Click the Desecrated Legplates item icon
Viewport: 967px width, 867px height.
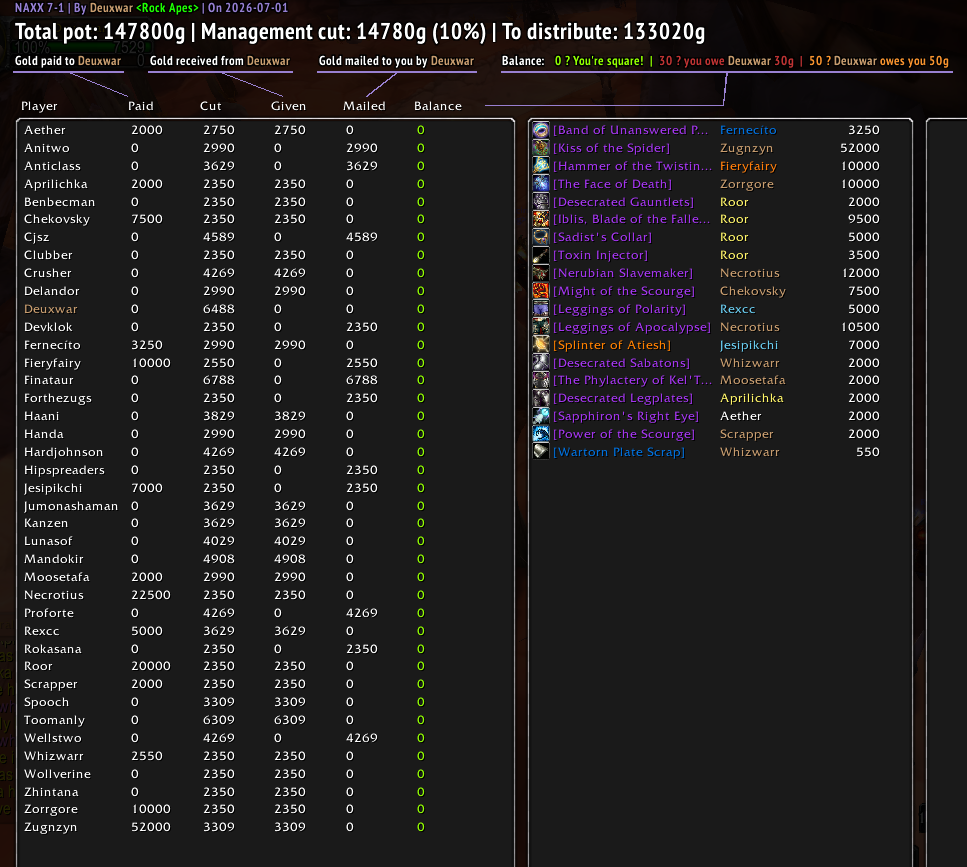click(x=541, y=398)
